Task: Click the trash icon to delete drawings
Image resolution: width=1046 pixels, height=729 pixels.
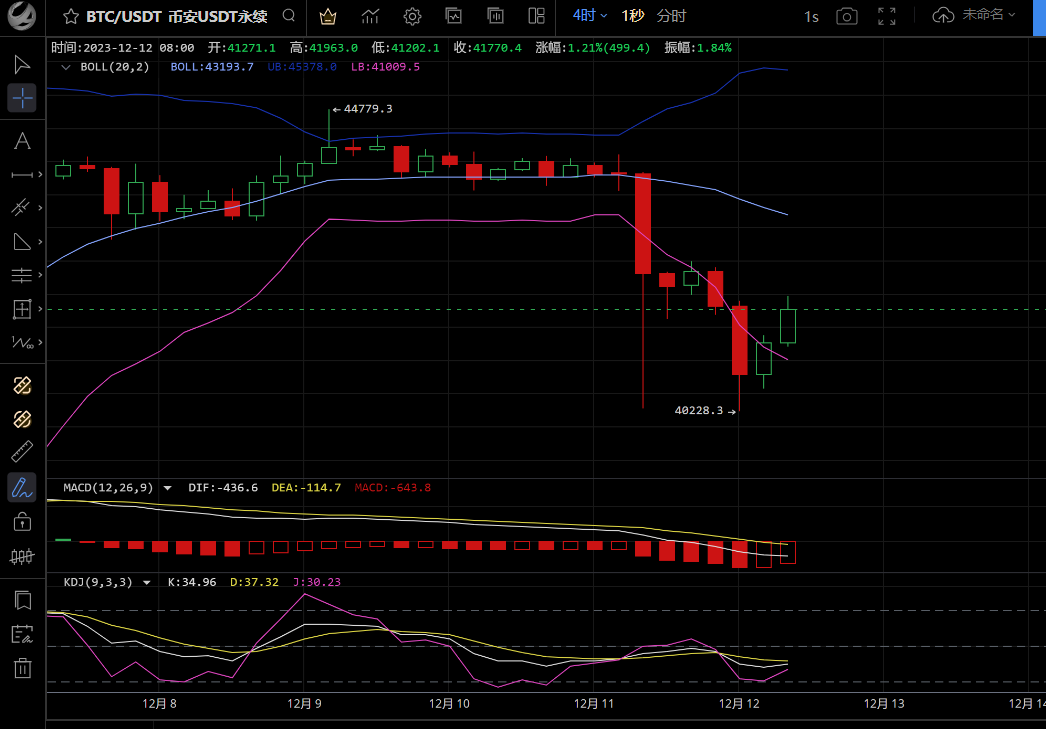Action: pyautogui.click(x=22, y=668)
